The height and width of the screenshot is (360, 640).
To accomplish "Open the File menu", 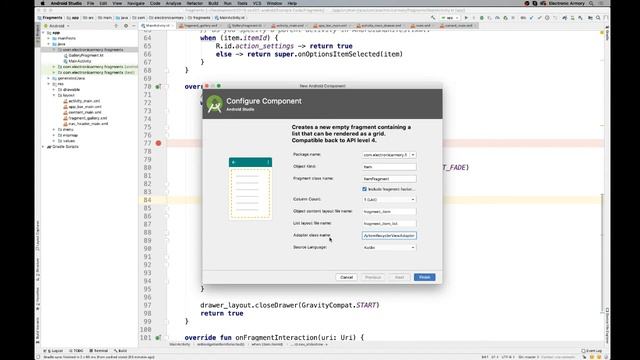I will pyautogui.click(x=91, y=3).
